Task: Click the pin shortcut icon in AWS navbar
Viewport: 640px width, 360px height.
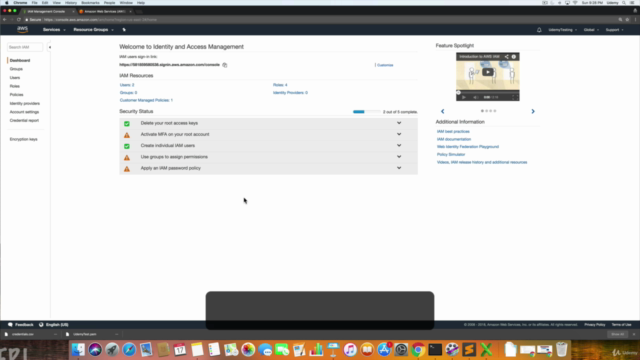Action: click(124, 30)
